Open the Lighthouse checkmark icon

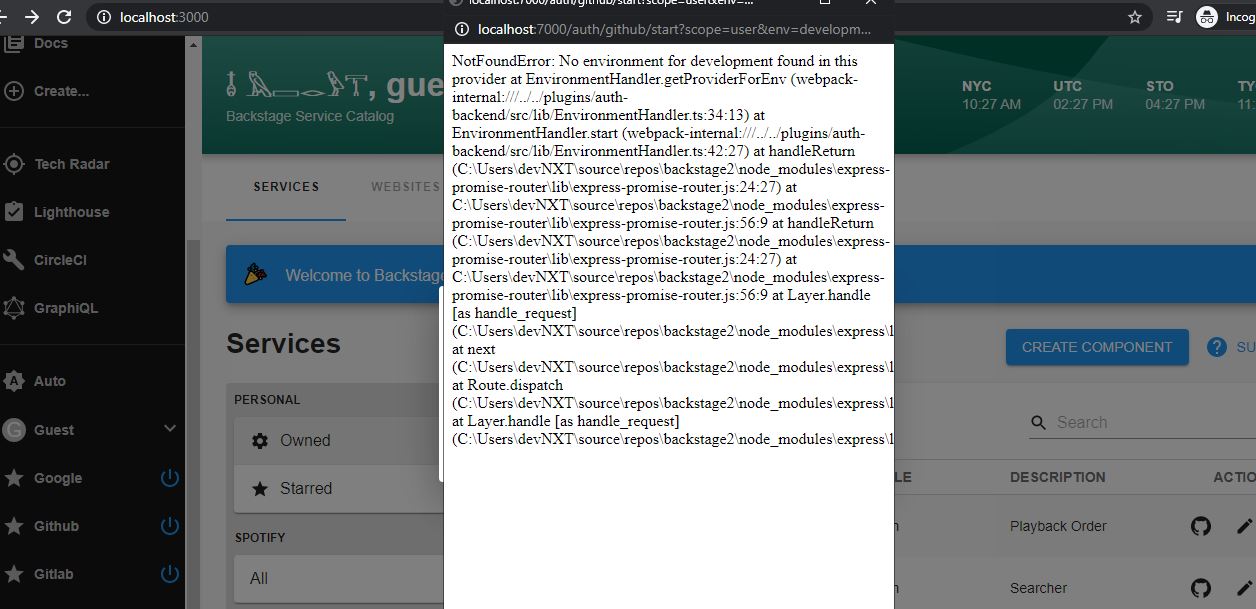point(14,212)
